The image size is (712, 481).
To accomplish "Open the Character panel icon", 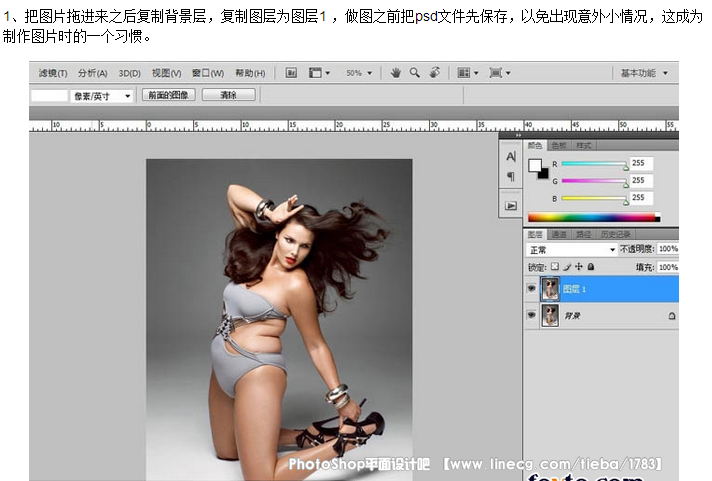I will pos(510,157).
